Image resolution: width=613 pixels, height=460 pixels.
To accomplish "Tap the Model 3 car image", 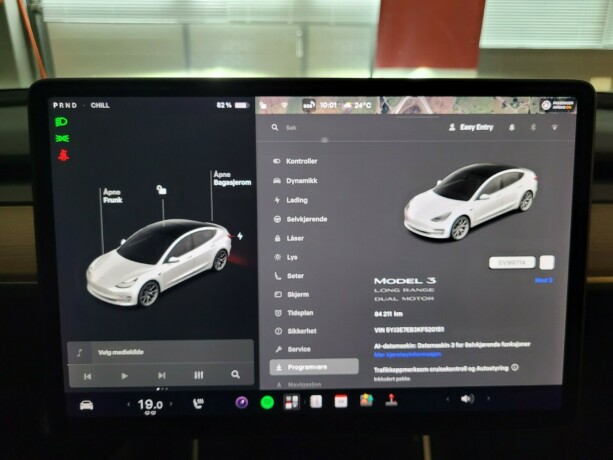I will [471, 202].
